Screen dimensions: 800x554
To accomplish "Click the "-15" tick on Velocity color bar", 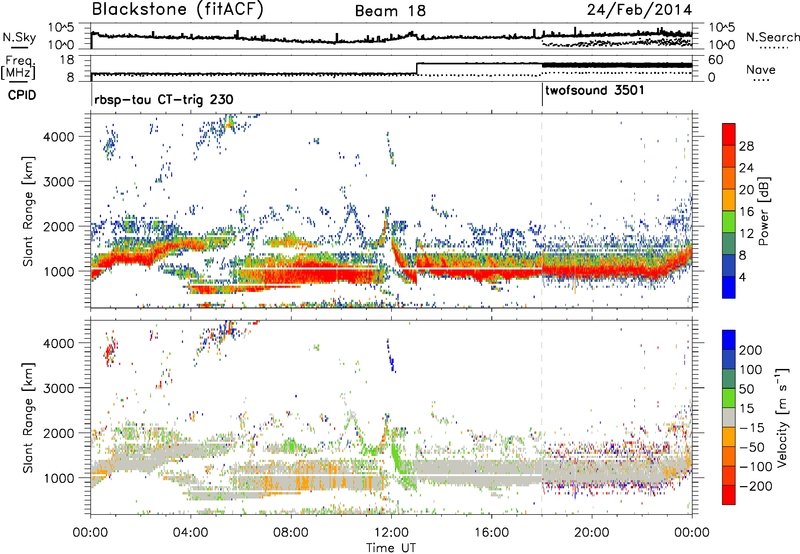I will pos(752,427).
